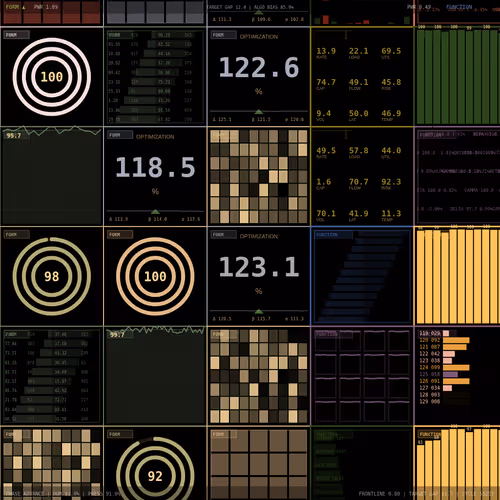
Task: Click the ALGO BIAS 85.9% header text
Action: point(274,7)
